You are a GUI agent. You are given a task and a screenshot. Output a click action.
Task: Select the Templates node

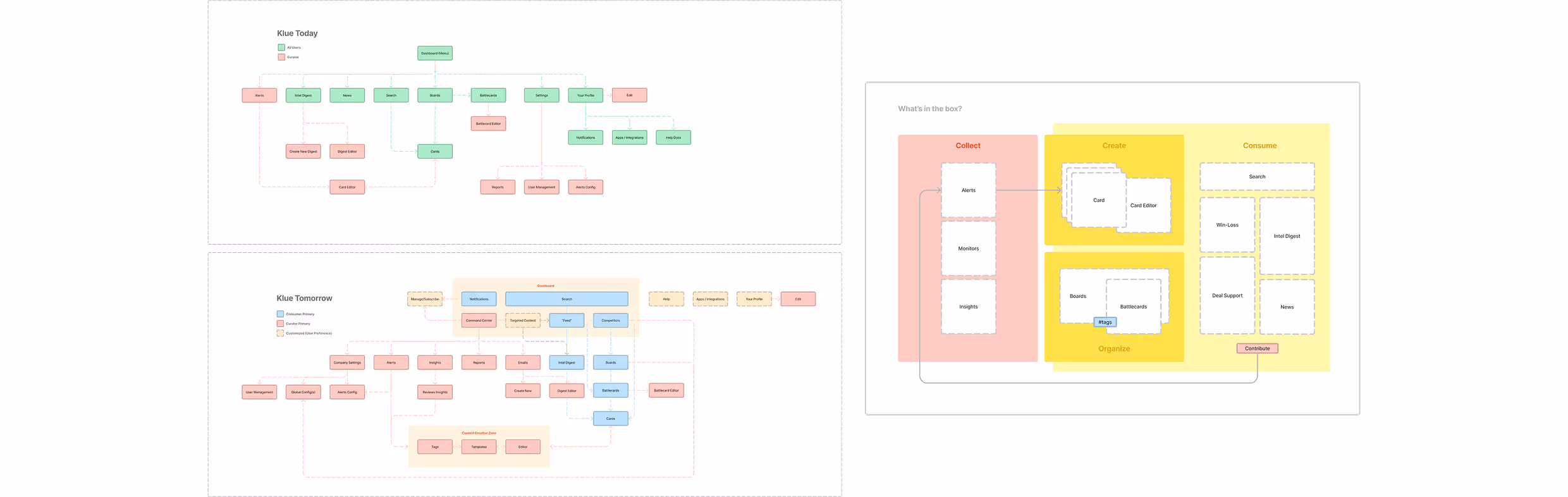479,447
